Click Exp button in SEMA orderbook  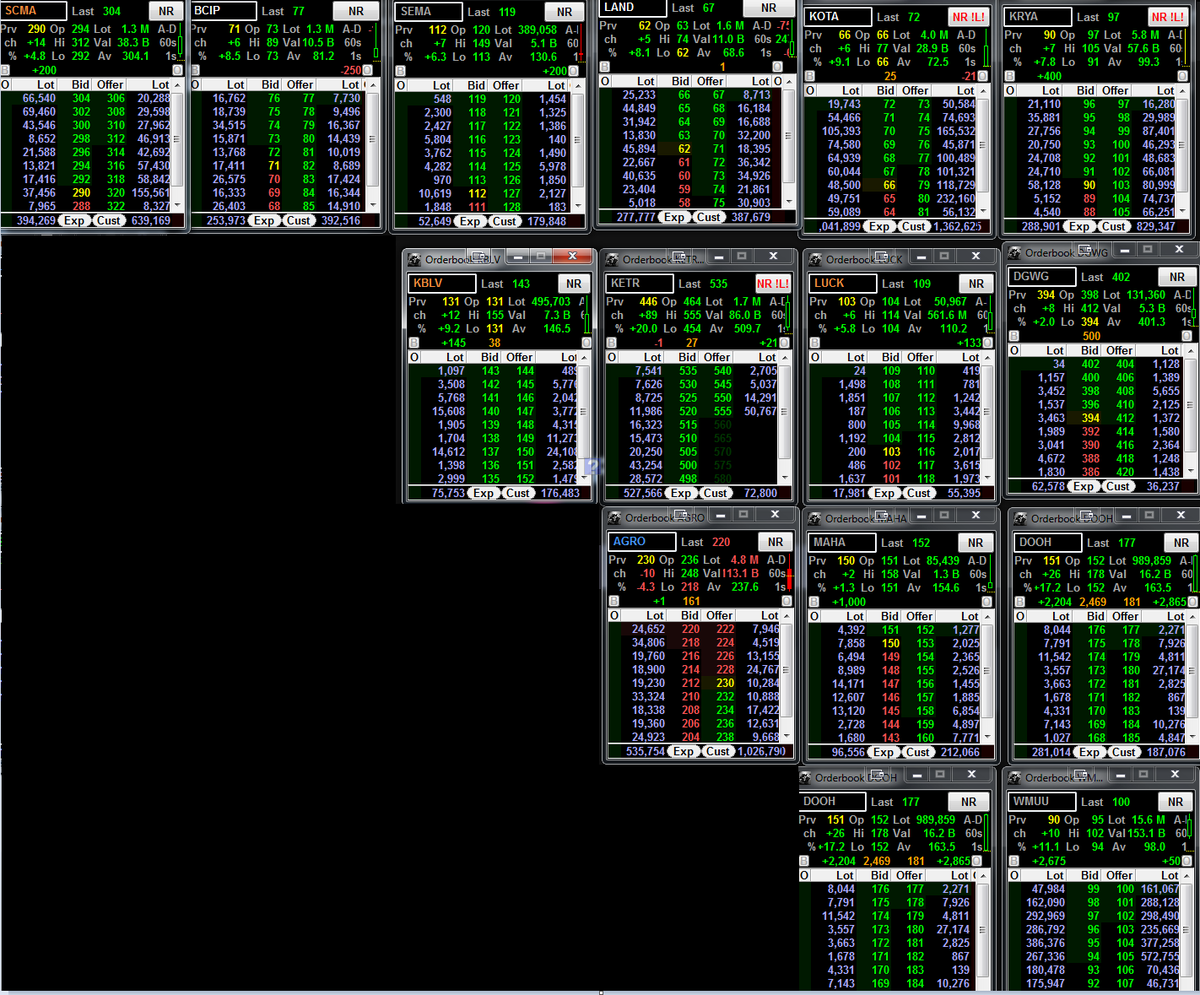point(472,221)
